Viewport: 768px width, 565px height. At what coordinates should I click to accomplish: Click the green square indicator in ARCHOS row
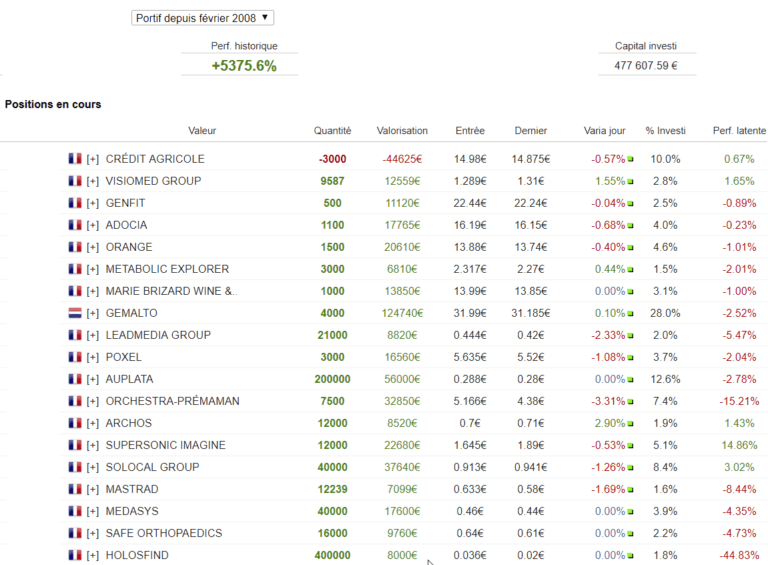click(631, 424)
